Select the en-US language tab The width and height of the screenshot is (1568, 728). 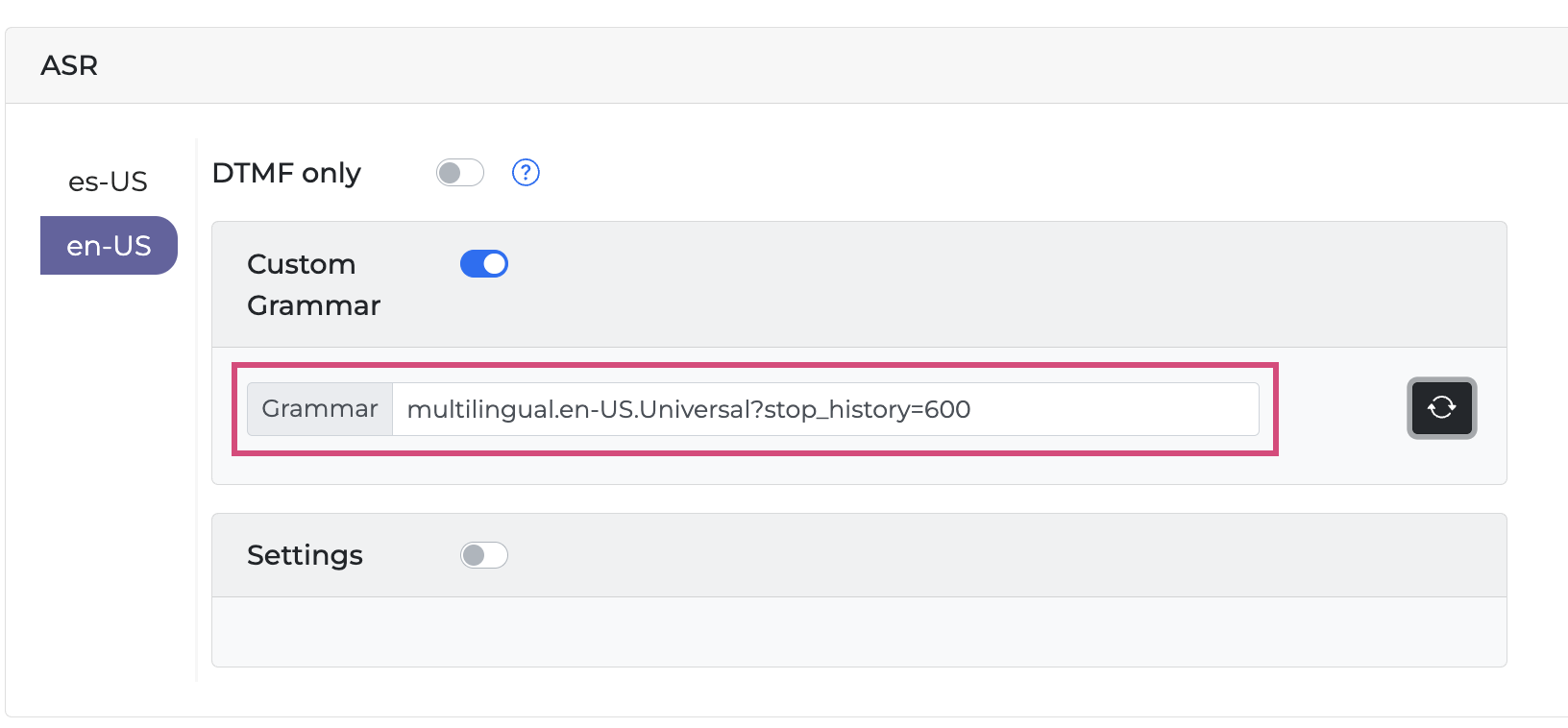click(x=109, y=246)
